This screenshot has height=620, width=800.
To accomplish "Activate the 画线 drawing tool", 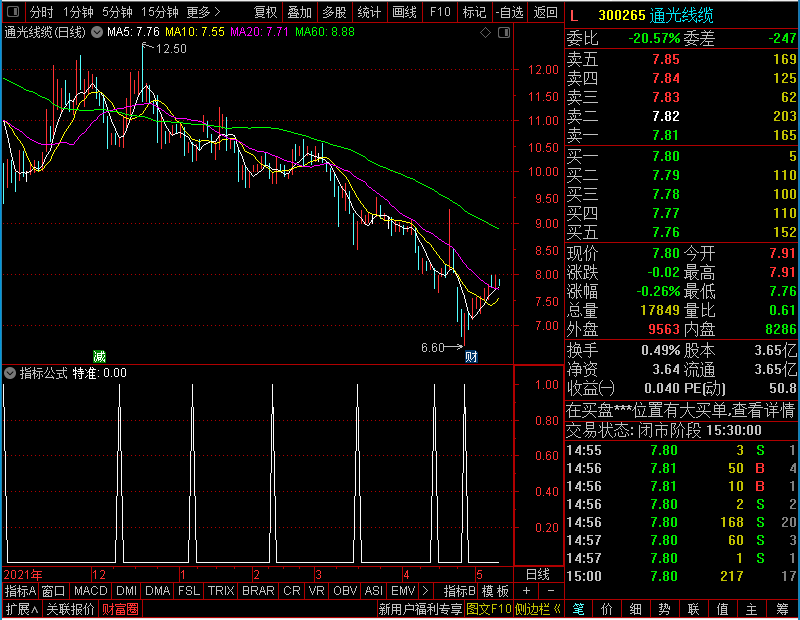I will click(x=404, y=12).
